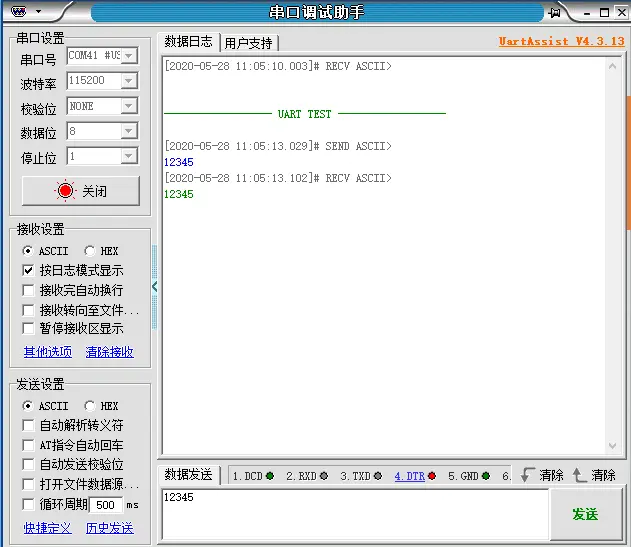The image size is (631, 547).
Task: Click the send data text box
Action: click(355, 514)
